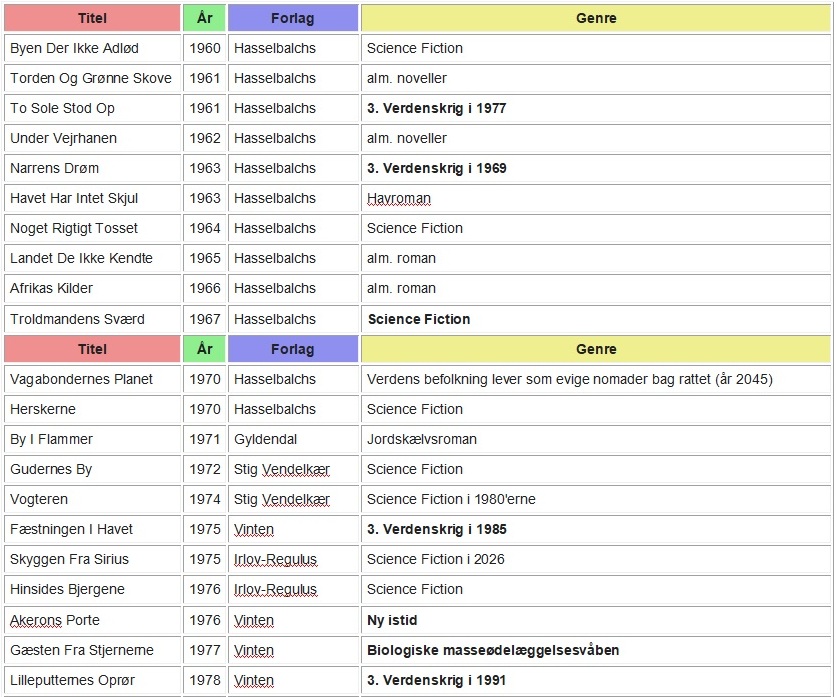837x697 pixels.
Task: Click the blue Forlag header in top table
Action: click(x=292, y=18)
